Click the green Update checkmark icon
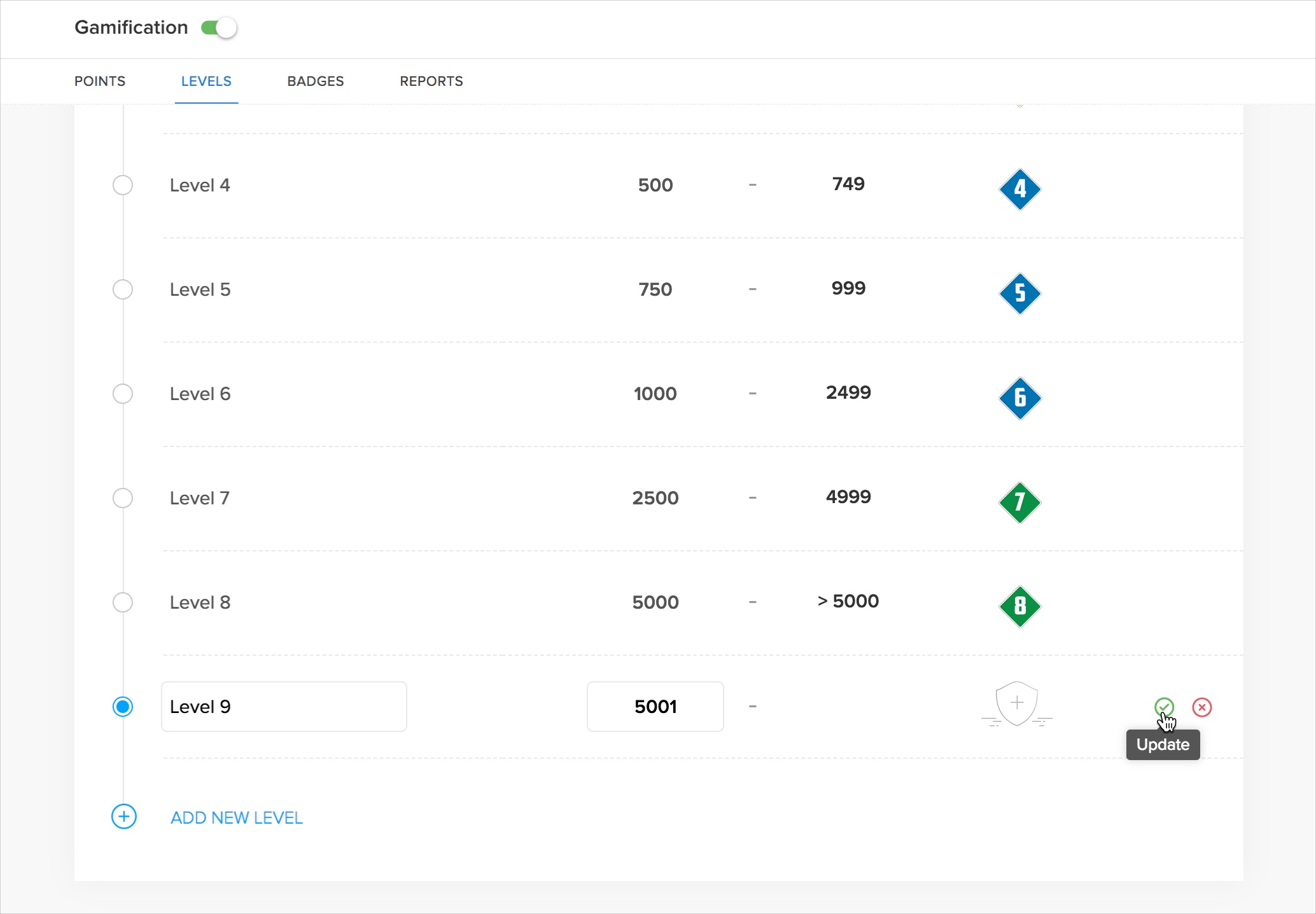 click(1164, 707)
